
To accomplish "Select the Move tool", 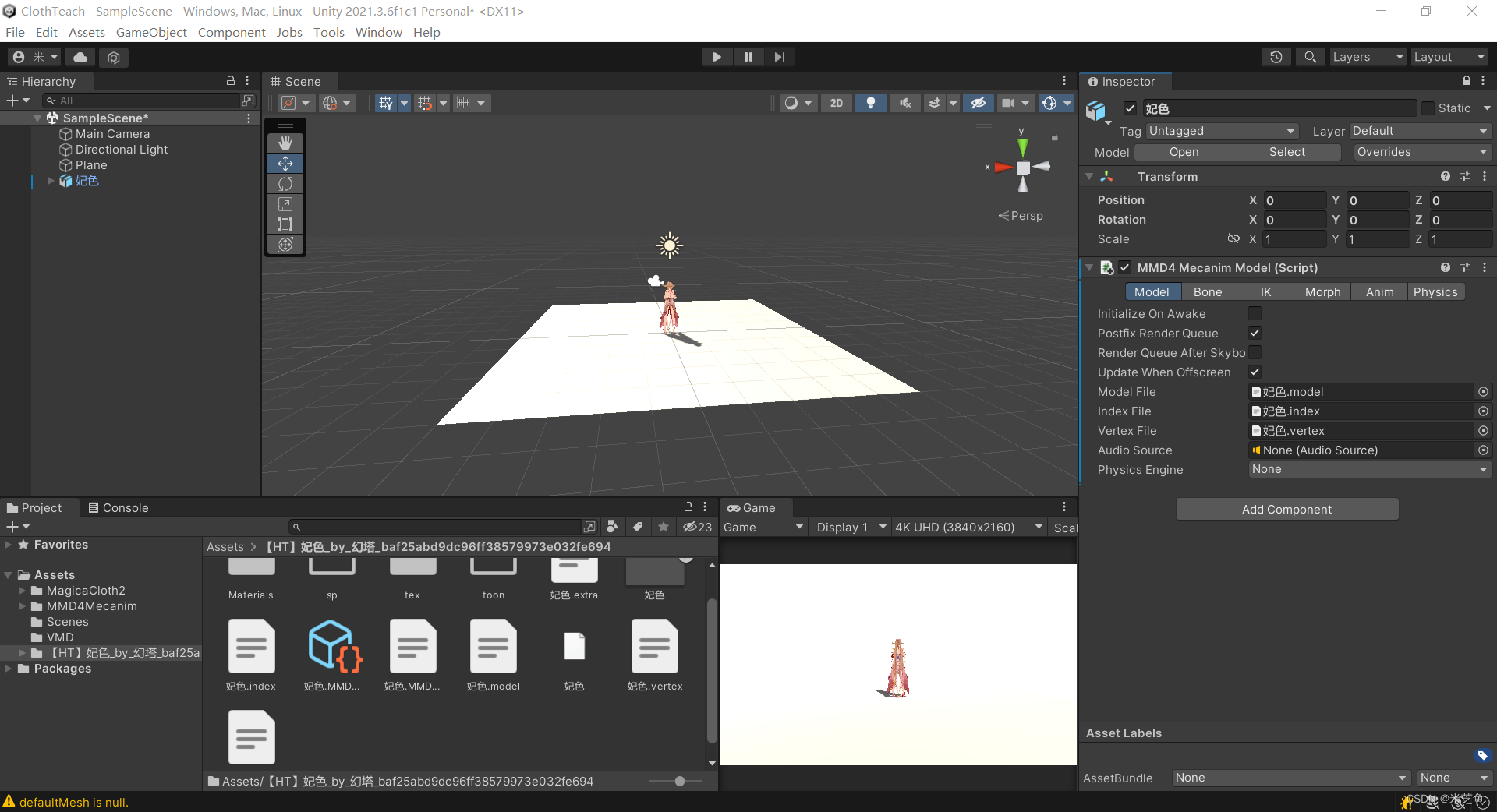I will point(285,164).
